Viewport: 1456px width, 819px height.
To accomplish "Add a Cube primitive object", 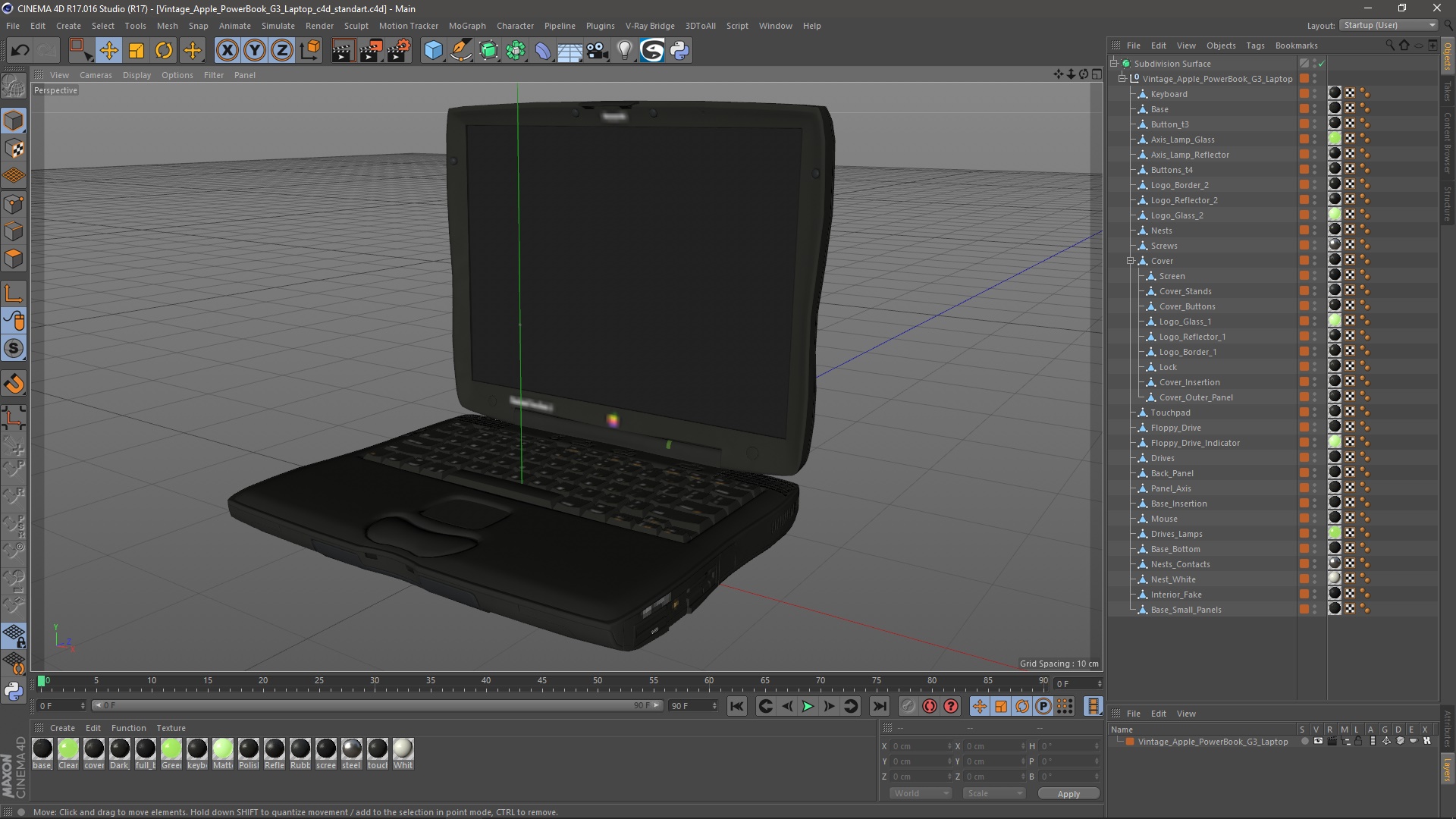I will [433, 51].
